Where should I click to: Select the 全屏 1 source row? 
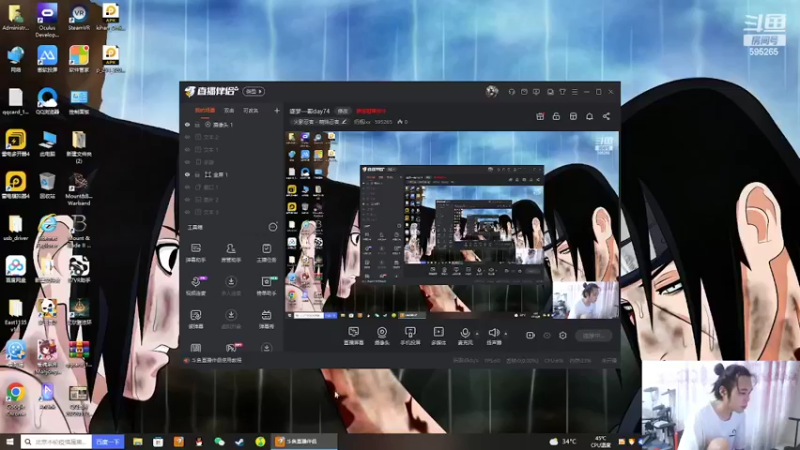232,174
